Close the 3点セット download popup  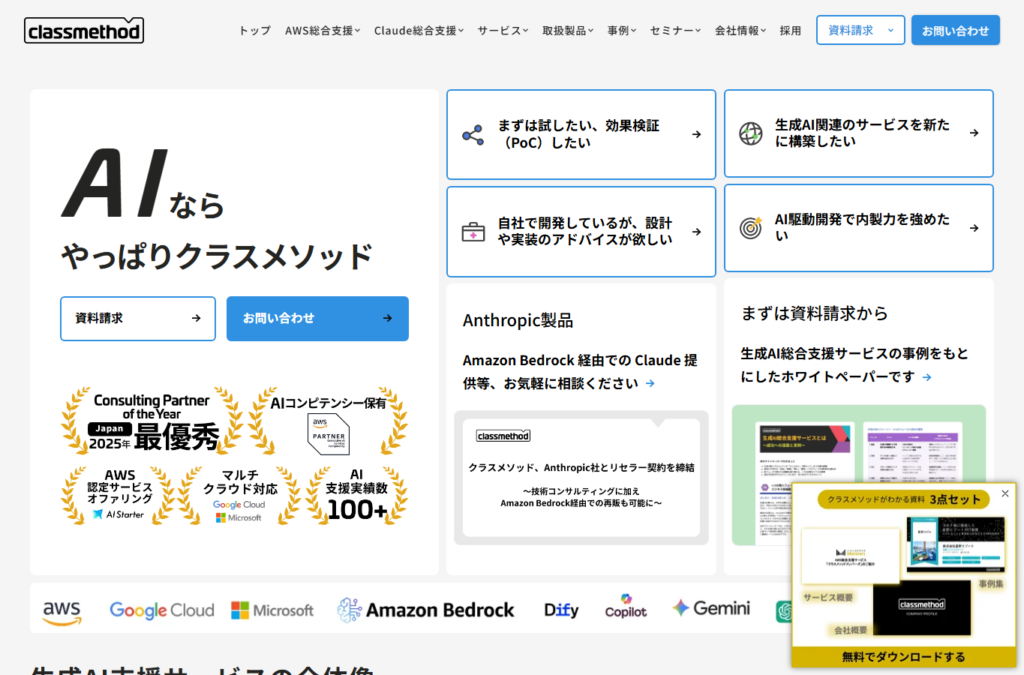pyautogui.click(x=1005, y=494)
